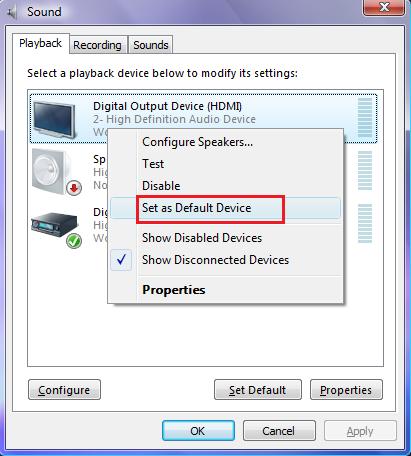This screenshot has height=456, width=411.
Task: Open Properties from the context menu
Action: point(174,290)
